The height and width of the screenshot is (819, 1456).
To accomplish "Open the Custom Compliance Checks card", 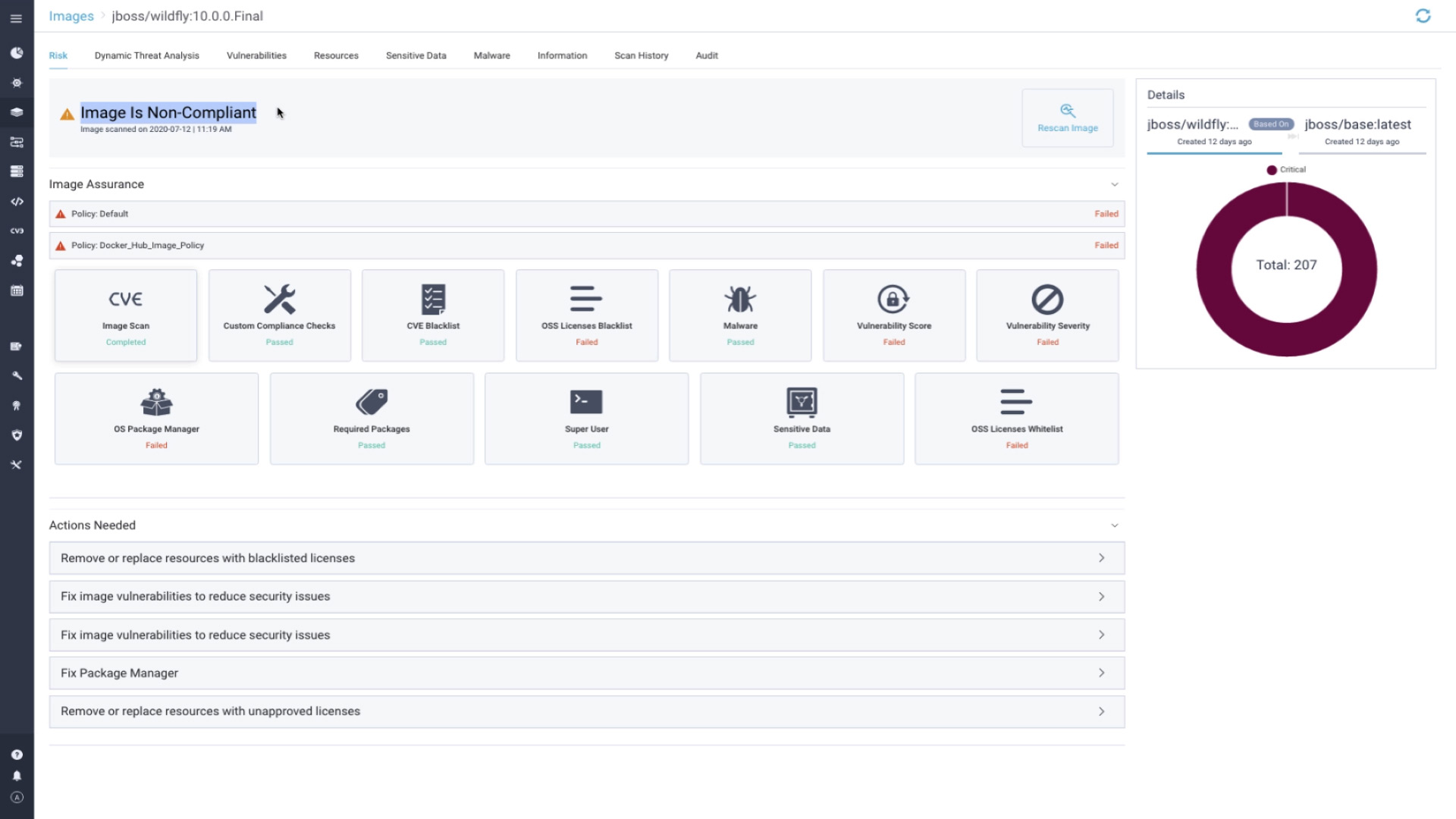I will (x=279, y=315).
